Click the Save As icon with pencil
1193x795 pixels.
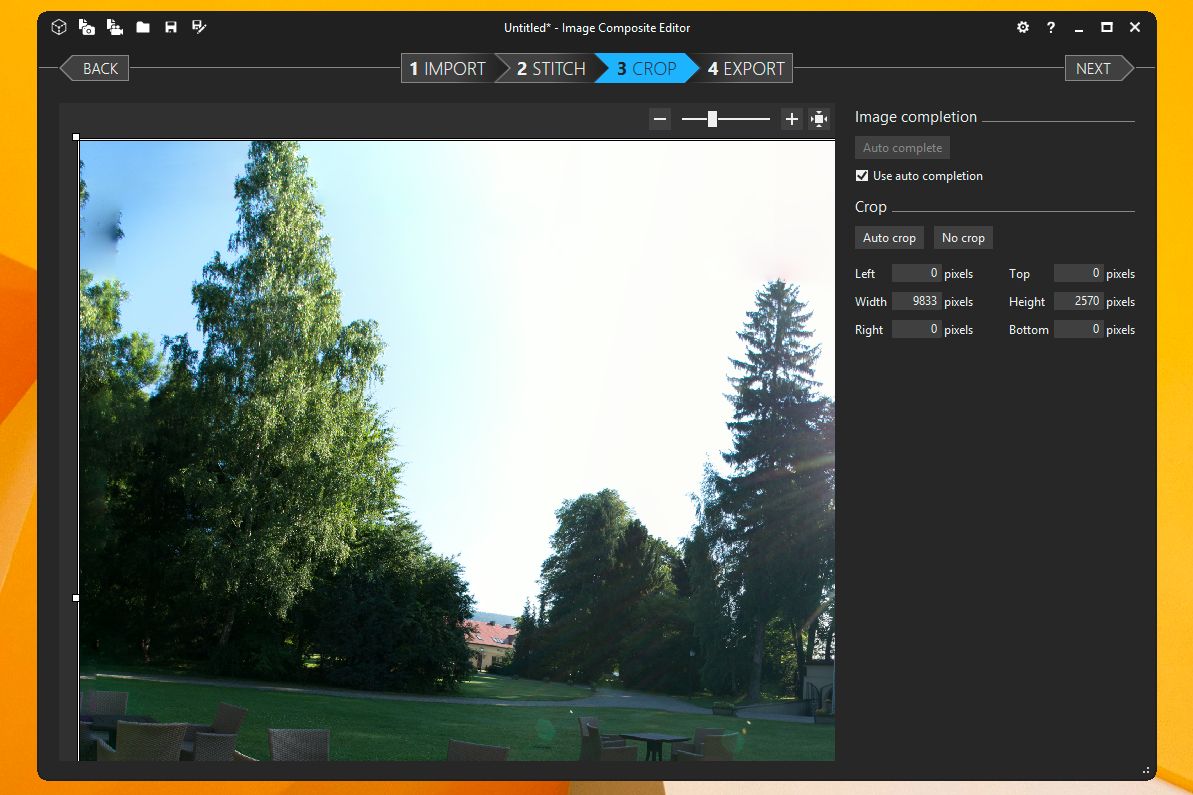click(x=199, y=27)
